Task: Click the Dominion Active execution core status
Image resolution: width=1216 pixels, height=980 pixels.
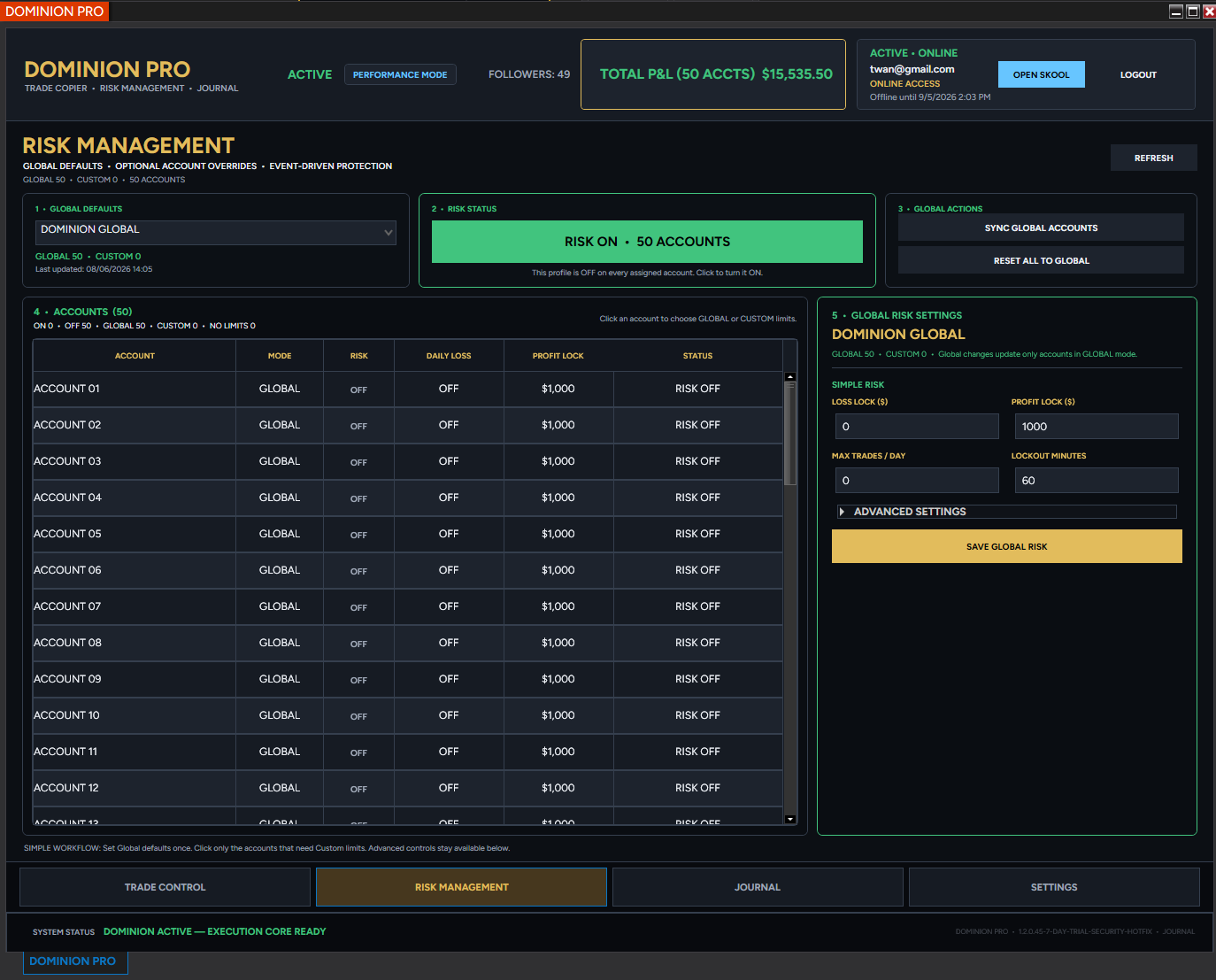Action: (214, 931)
